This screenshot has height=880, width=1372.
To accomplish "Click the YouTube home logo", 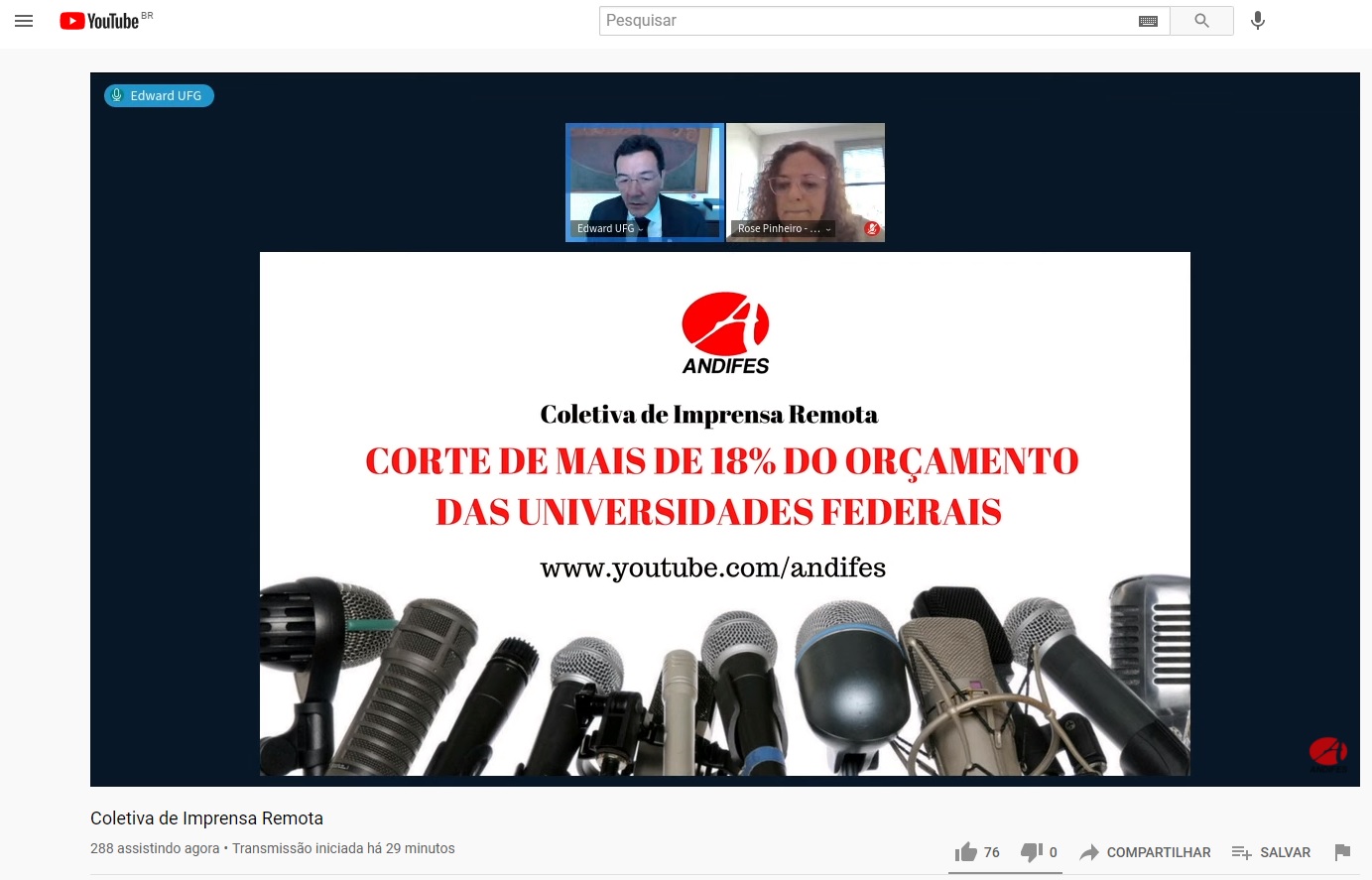I will click(99, 21).
